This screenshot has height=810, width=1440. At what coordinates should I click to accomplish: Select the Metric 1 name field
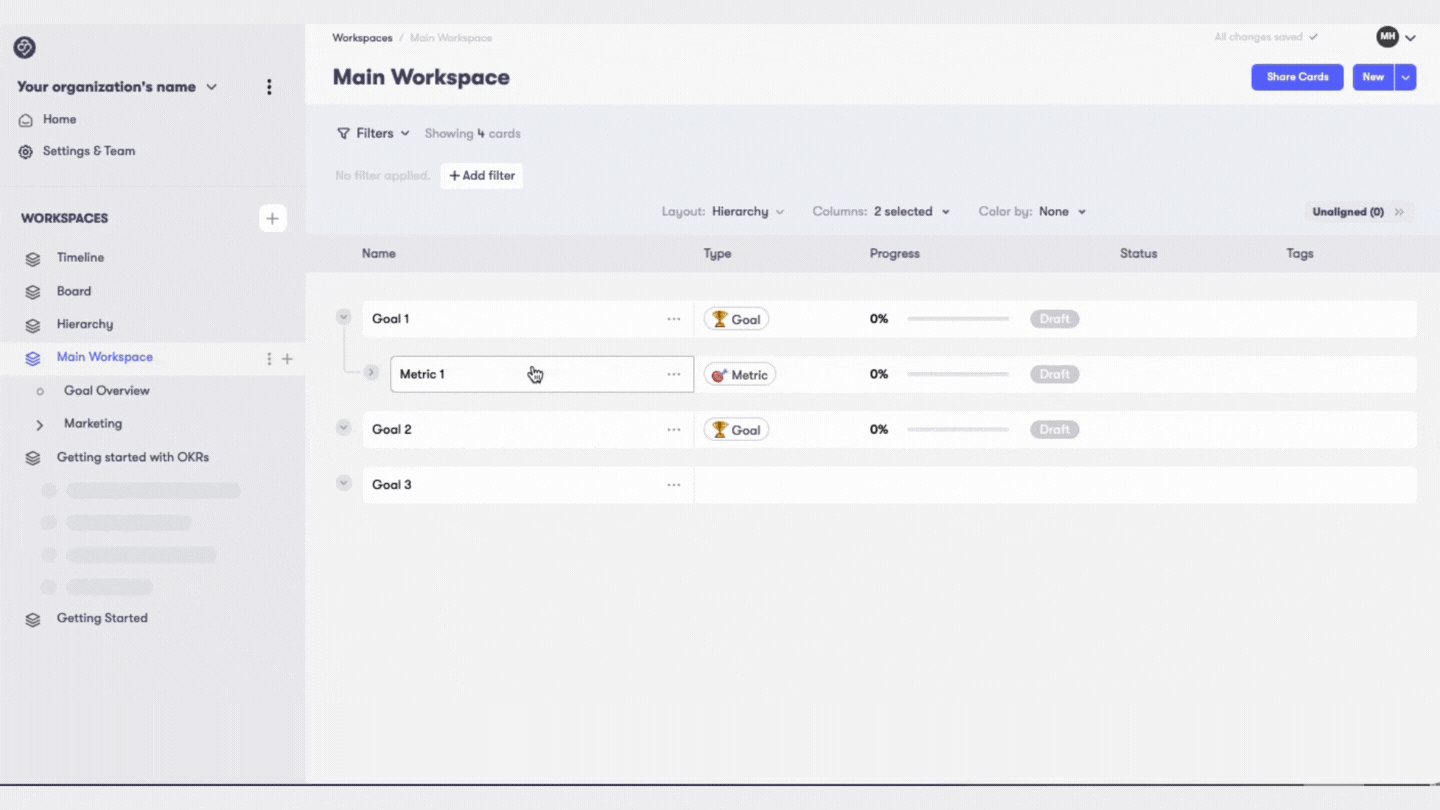[542, 374]
